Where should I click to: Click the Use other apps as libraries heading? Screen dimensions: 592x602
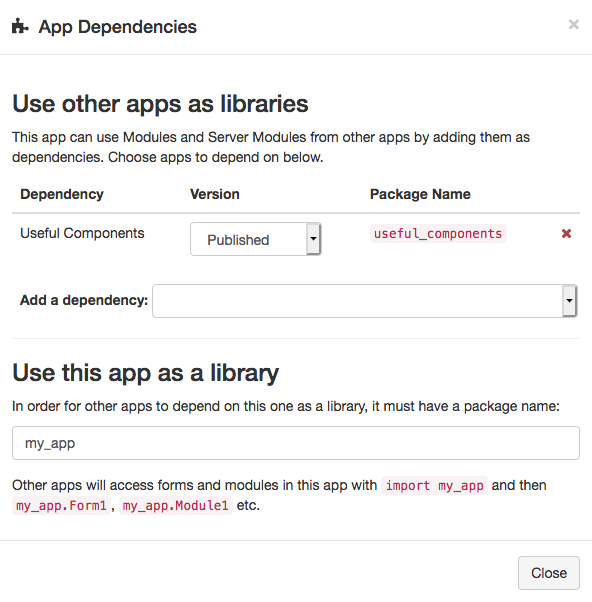point(160,104)
